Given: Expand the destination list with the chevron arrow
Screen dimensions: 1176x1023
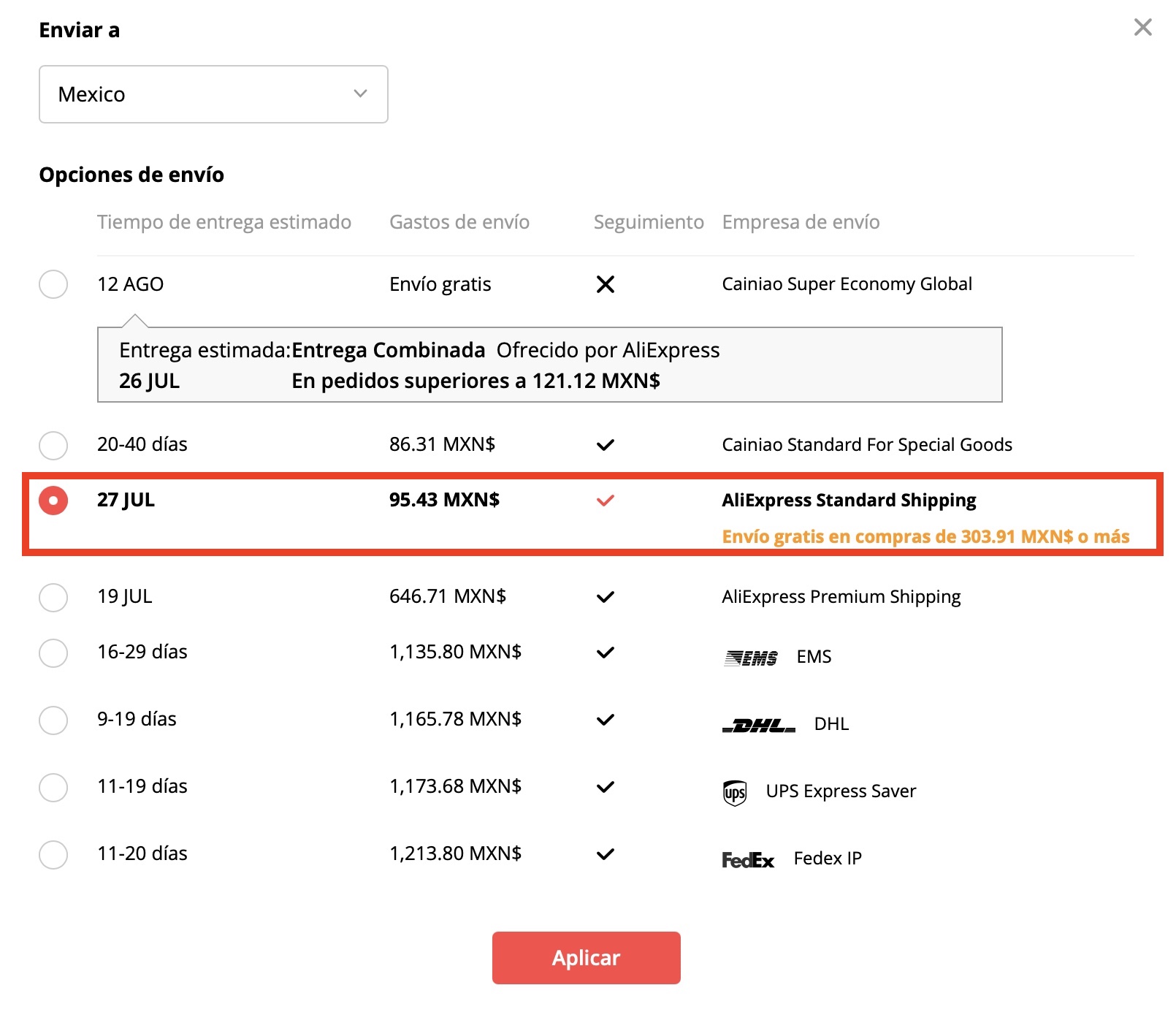Looking at the screenshot, I should (360, 94).
